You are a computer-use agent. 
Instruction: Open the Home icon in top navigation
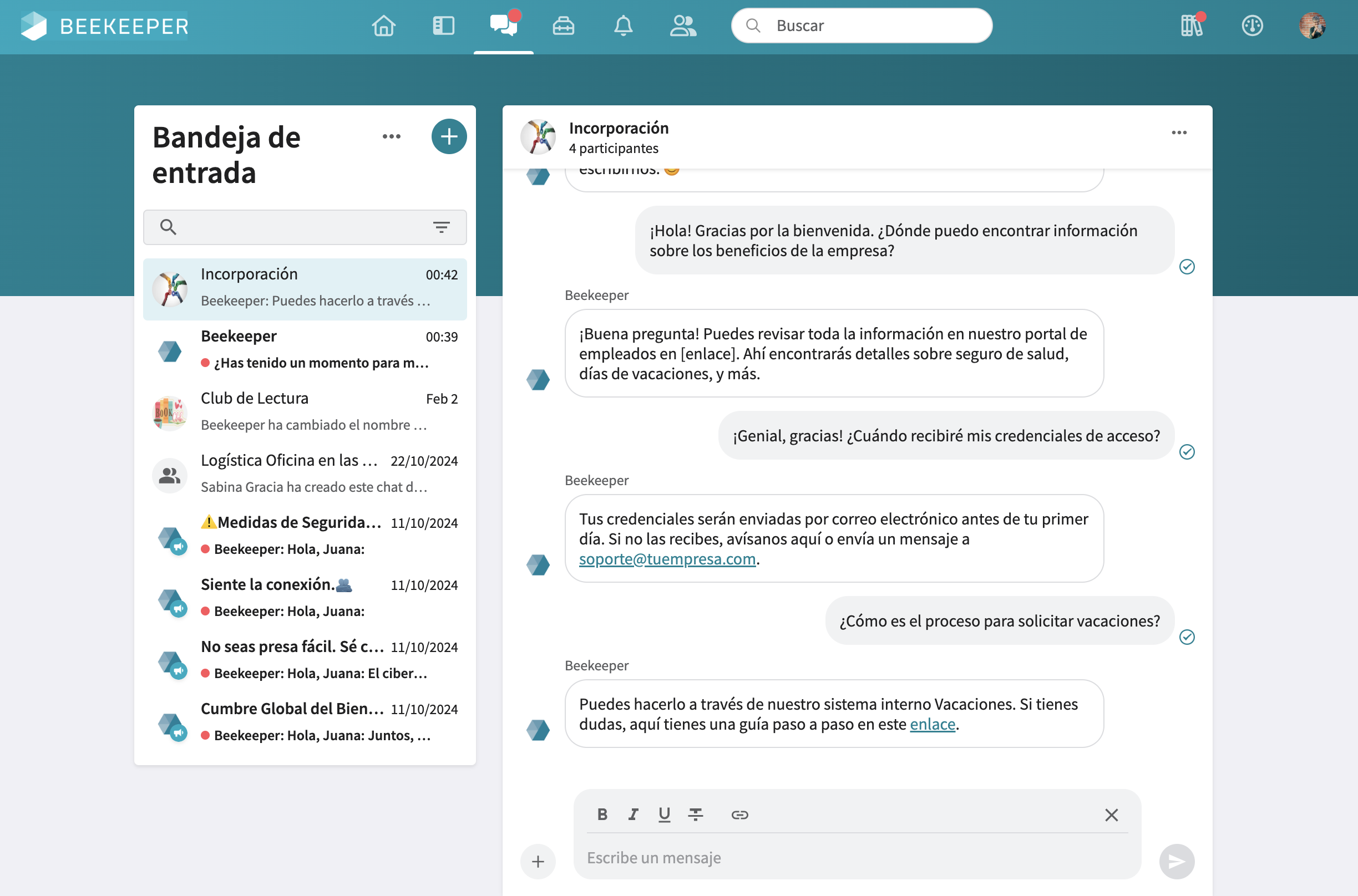[x=383, y=26]
